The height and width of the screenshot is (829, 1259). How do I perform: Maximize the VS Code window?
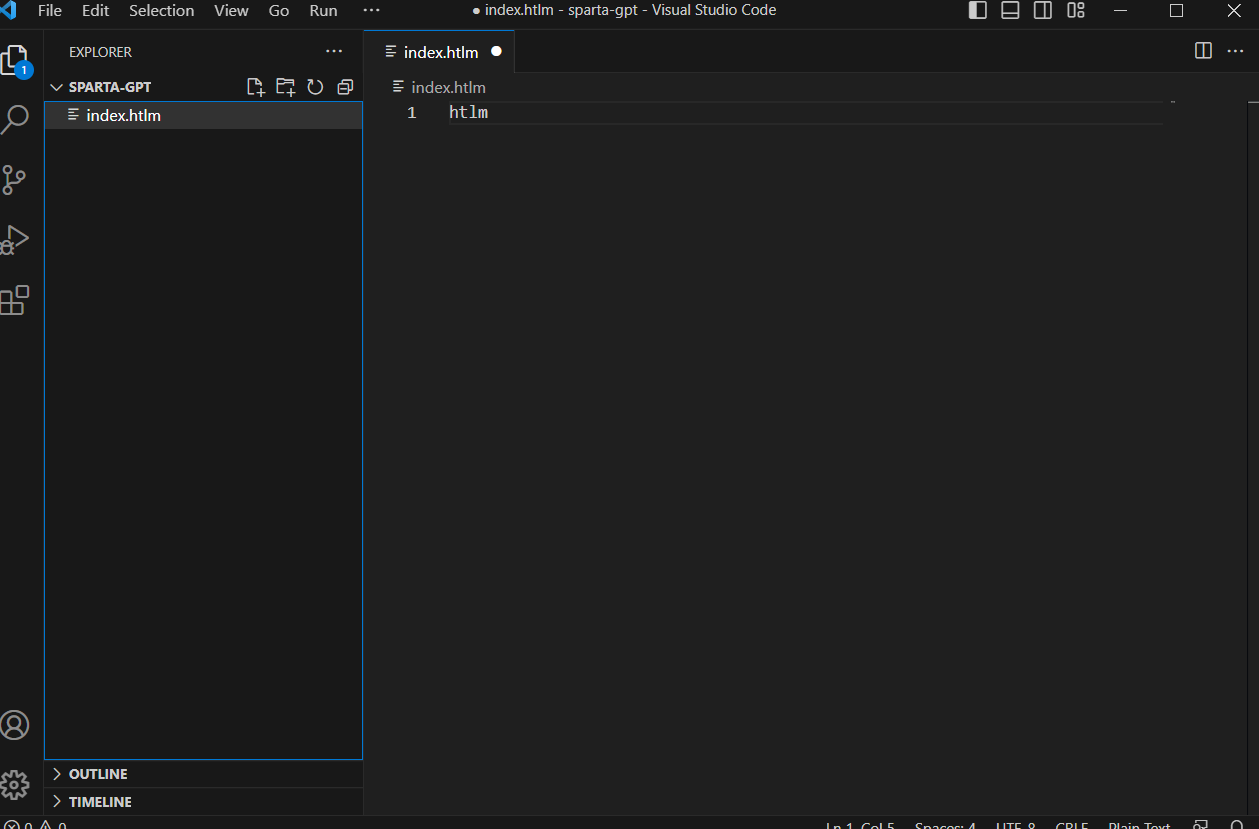pyautogui.click(x=1177, y=11)
